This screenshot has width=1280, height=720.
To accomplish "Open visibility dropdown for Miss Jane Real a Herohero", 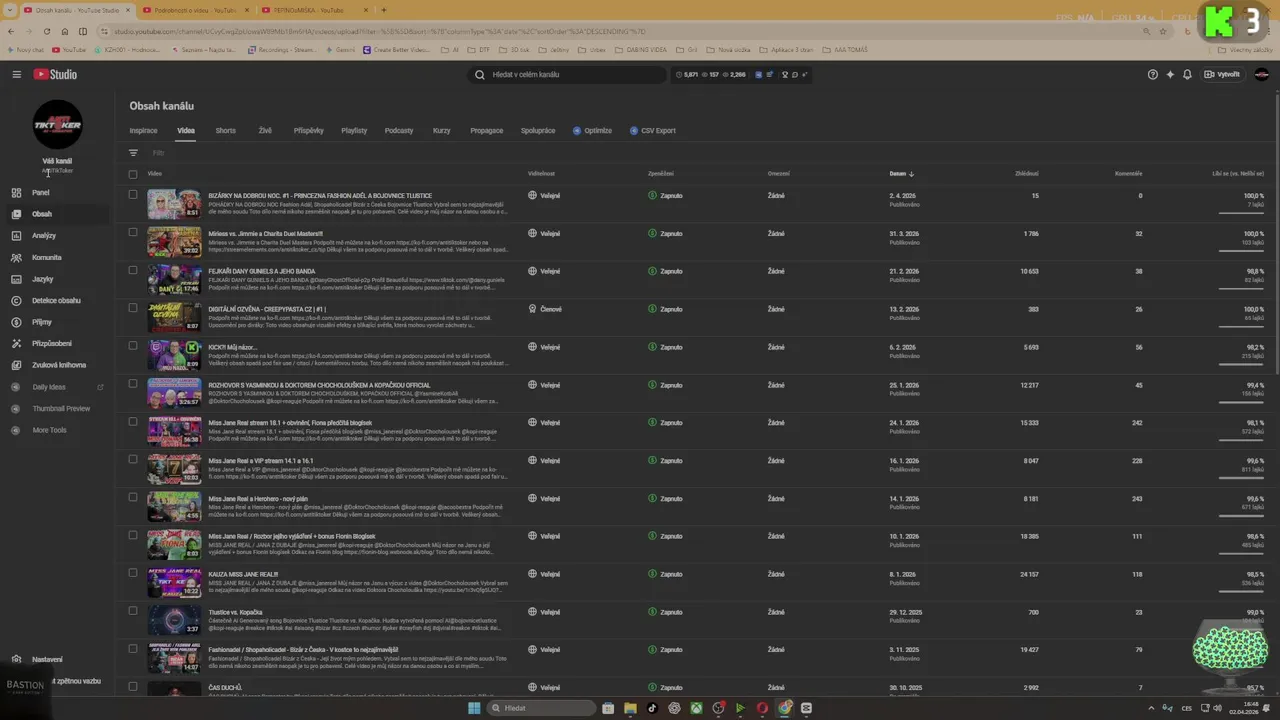I will 544,498.
